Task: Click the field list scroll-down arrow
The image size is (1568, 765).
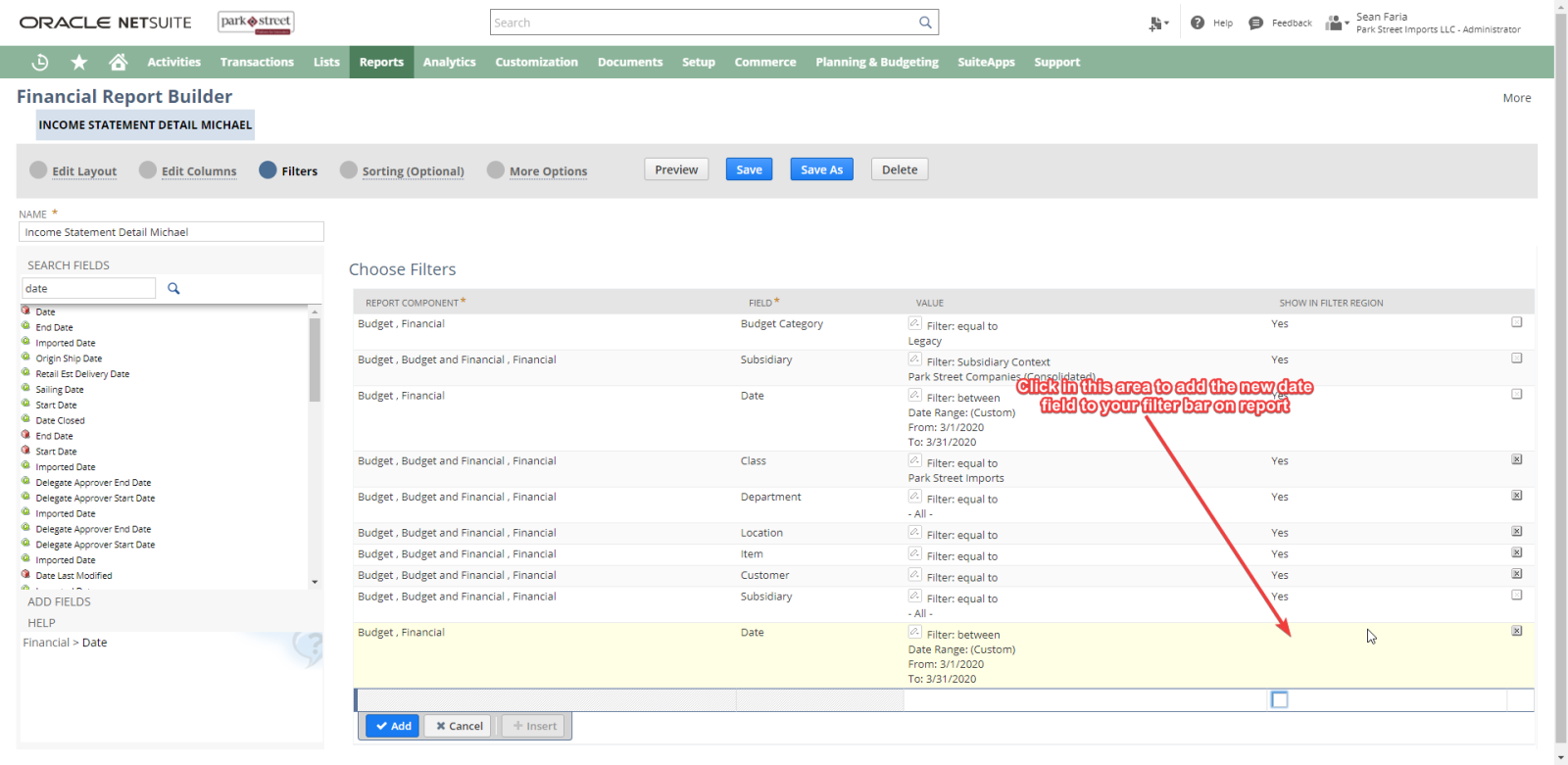Action: click(x=315, y=582)
